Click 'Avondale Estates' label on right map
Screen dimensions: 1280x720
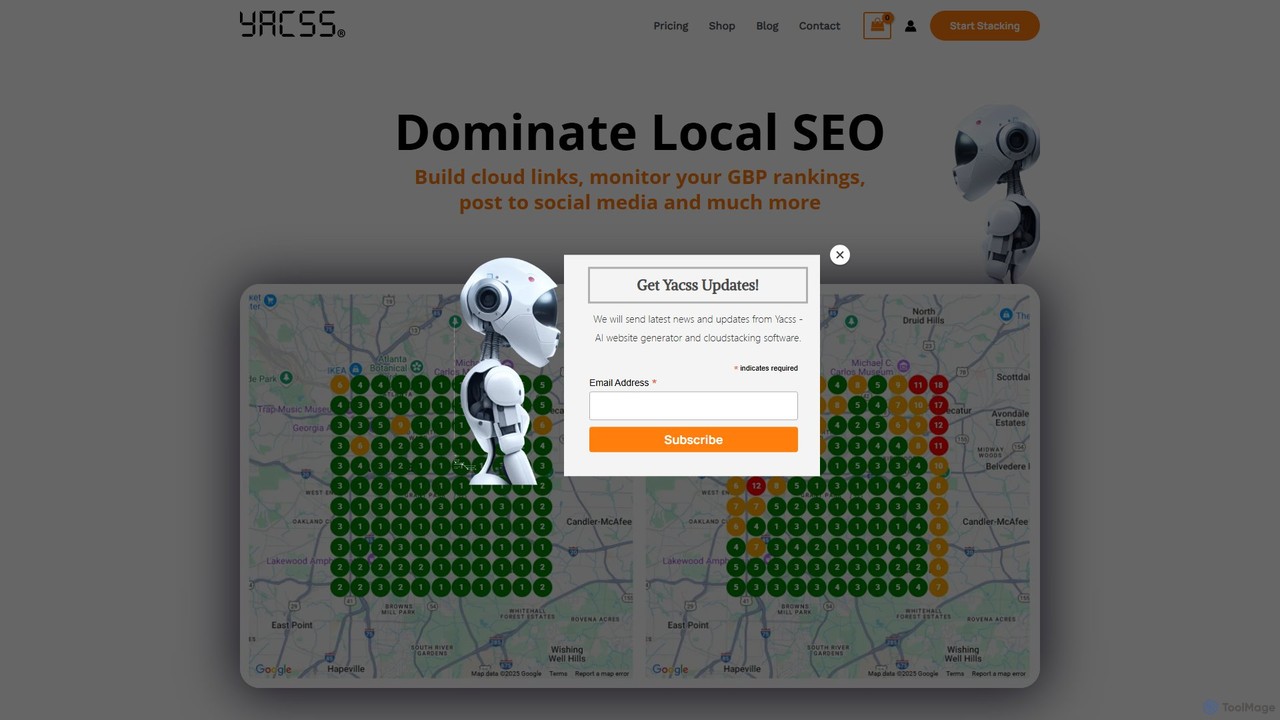click(1010, 418)
